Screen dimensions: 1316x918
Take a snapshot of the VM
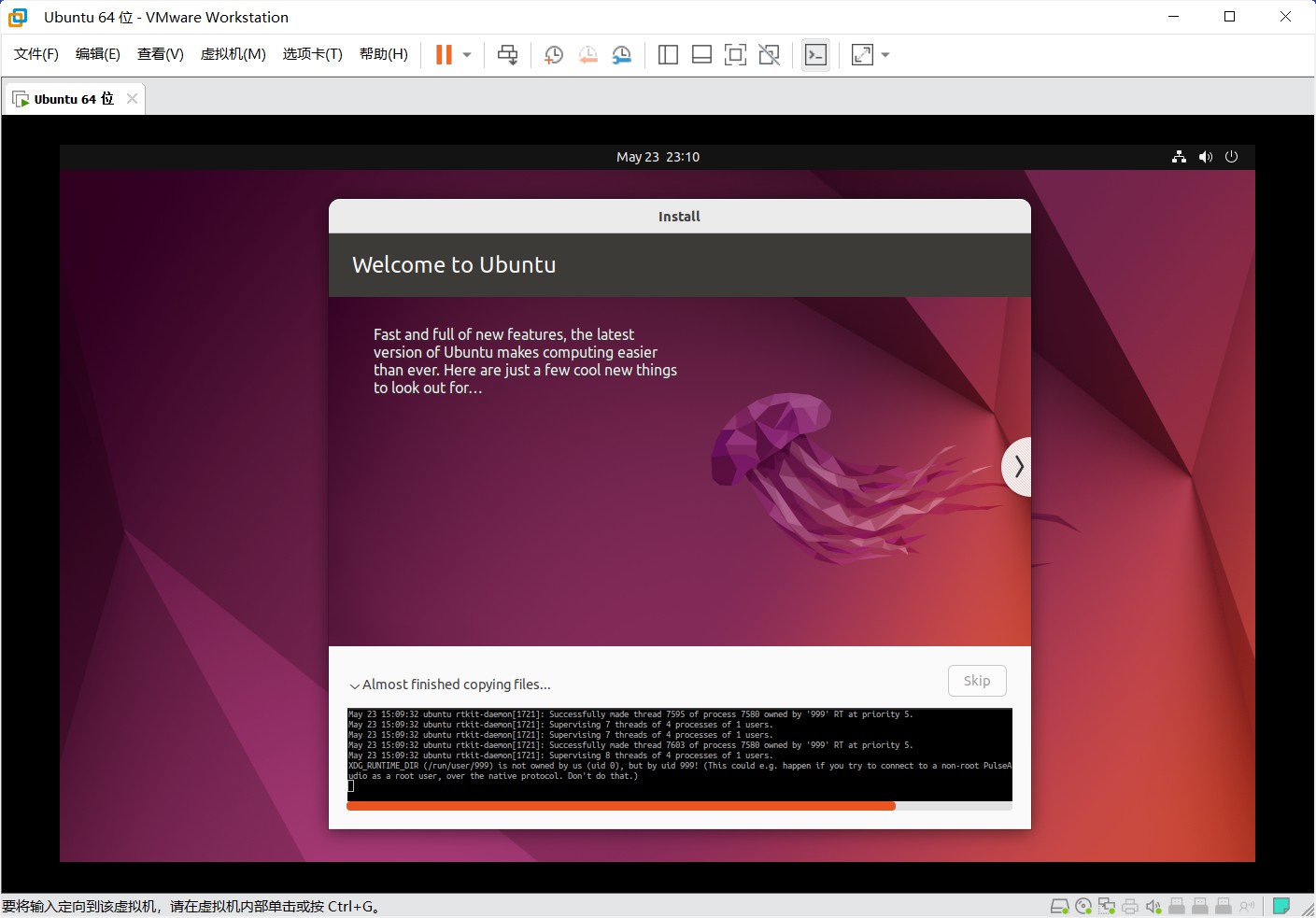pos(554,55)
